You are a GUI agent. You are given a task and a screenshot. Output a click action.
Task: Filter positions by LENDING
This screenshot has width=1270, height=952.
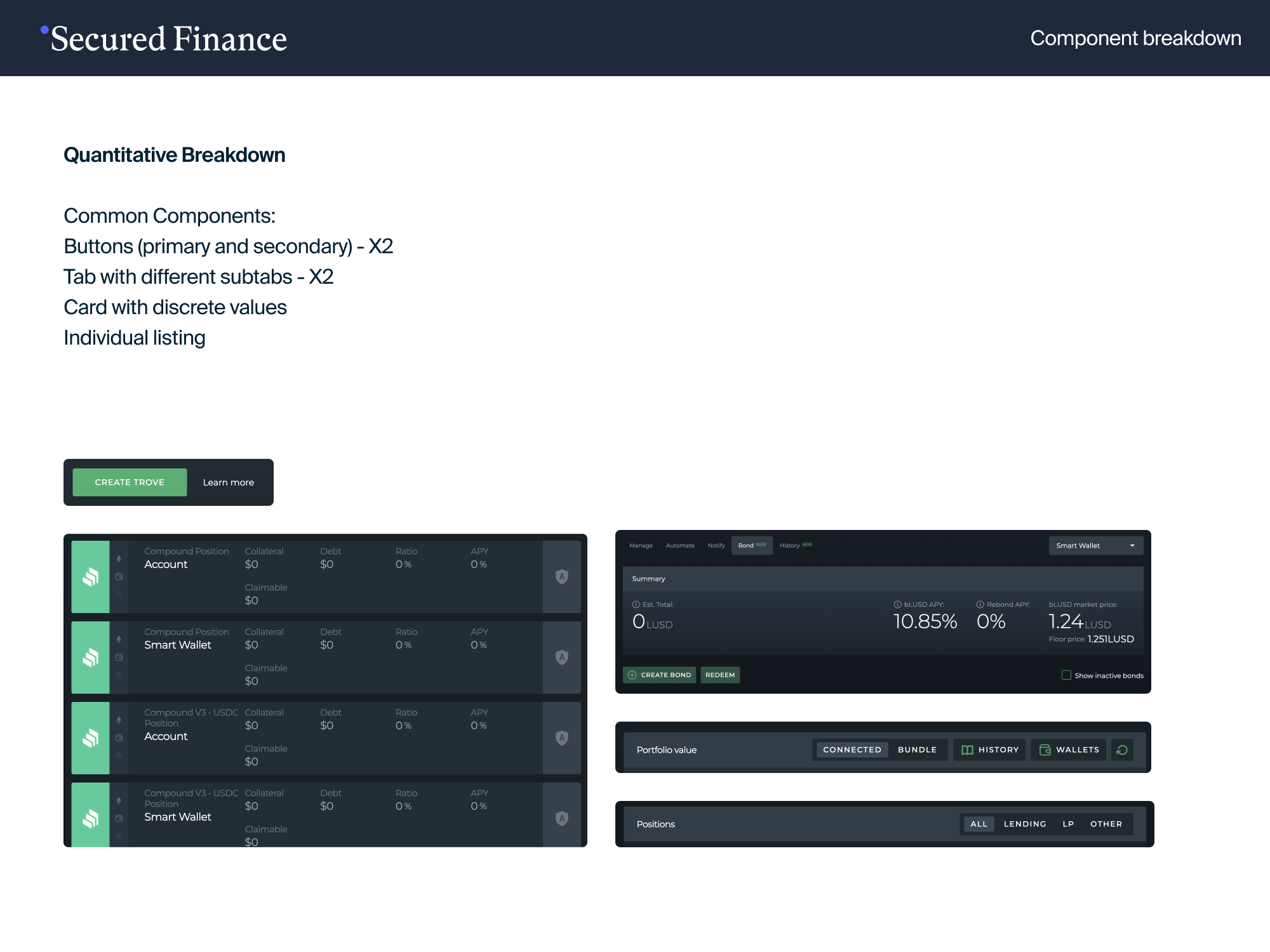pos(1025,824)
